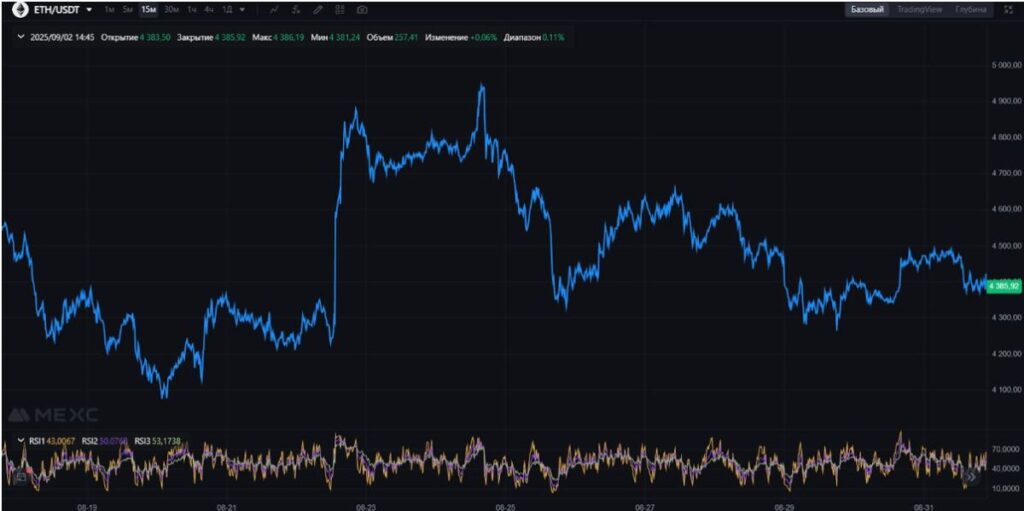1024x511 pixels.
Task: Open the chart type line icon
Action: tap(274, 10)
